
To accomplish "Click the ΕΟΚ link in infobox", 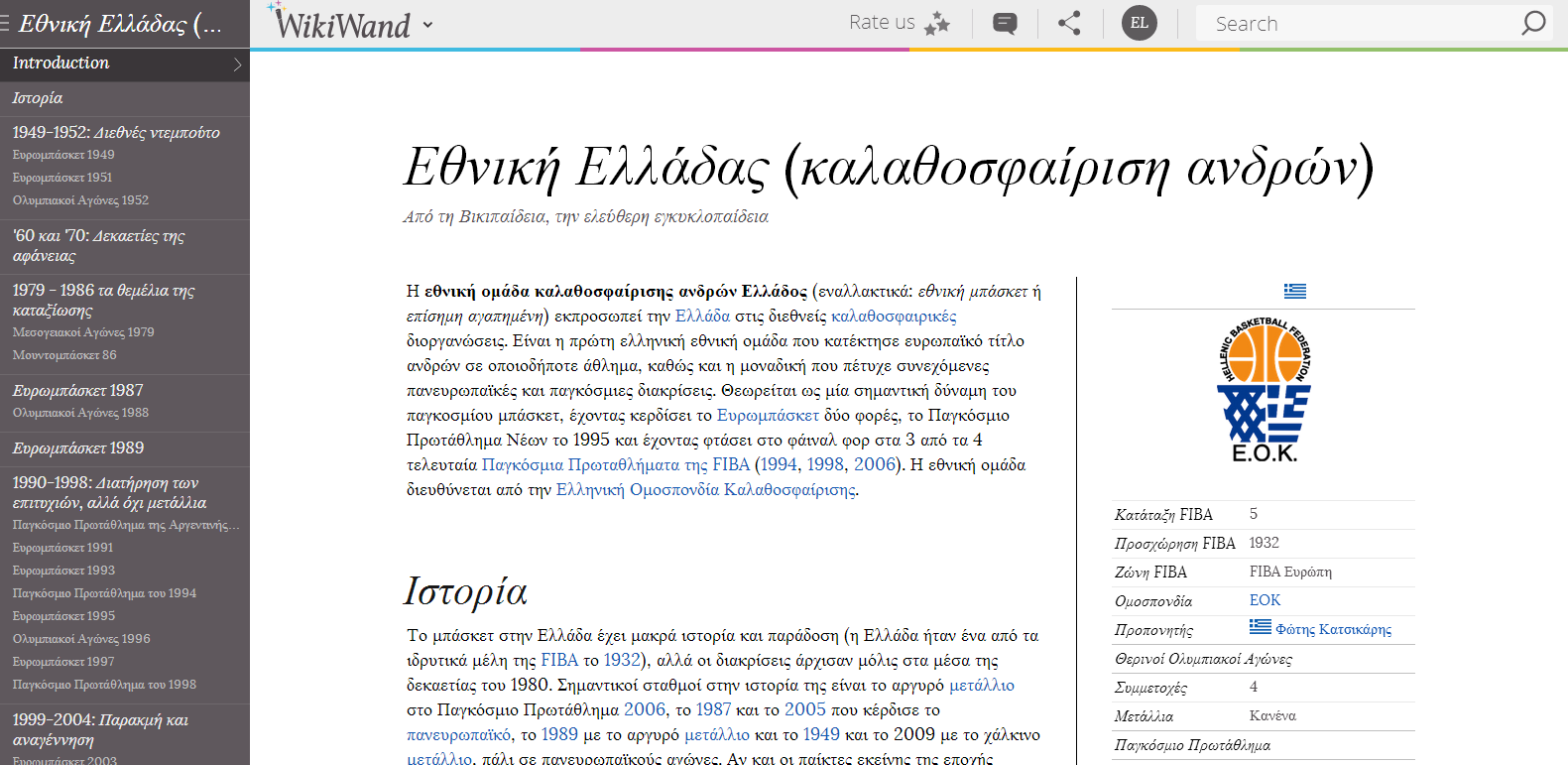I will [1265, 600].
